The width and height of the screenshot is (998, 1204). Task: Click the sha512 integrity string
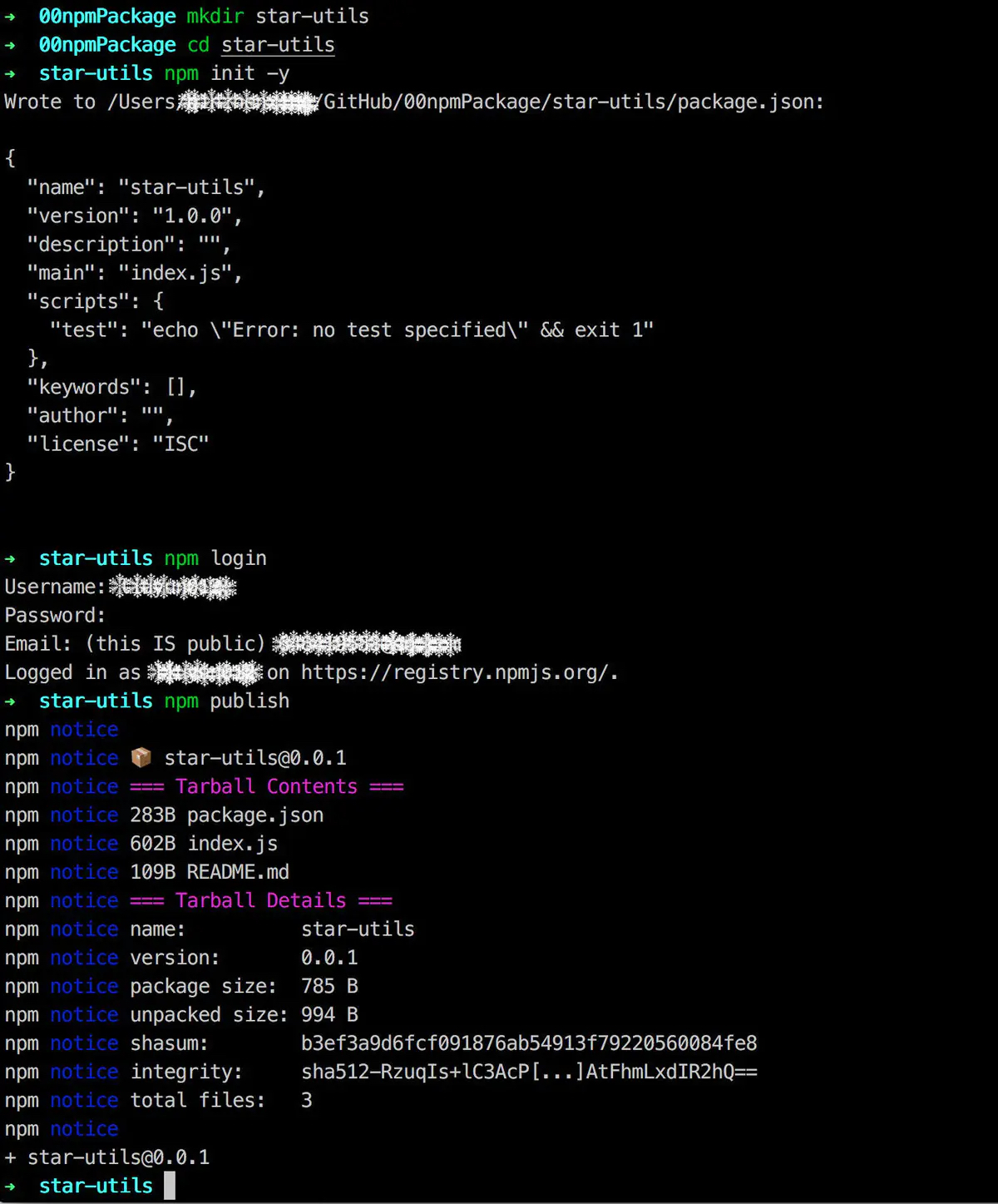529,1072
